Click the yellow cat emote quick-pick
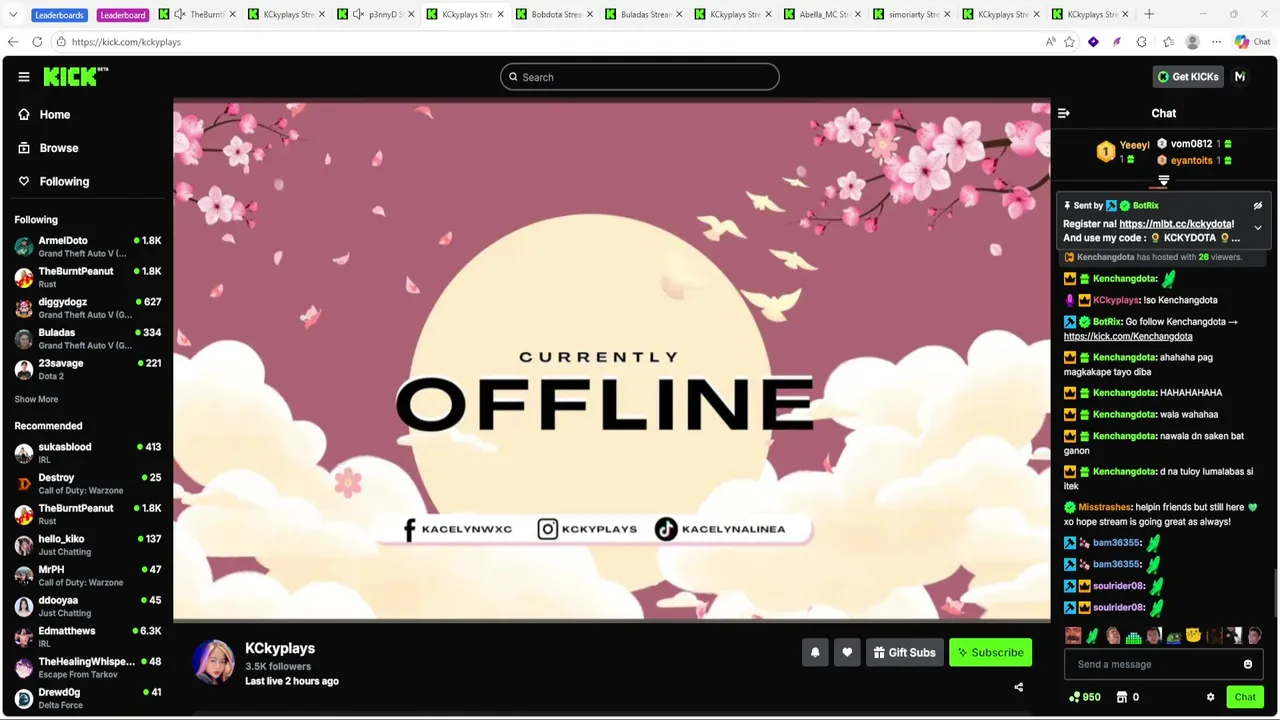 1193,636
